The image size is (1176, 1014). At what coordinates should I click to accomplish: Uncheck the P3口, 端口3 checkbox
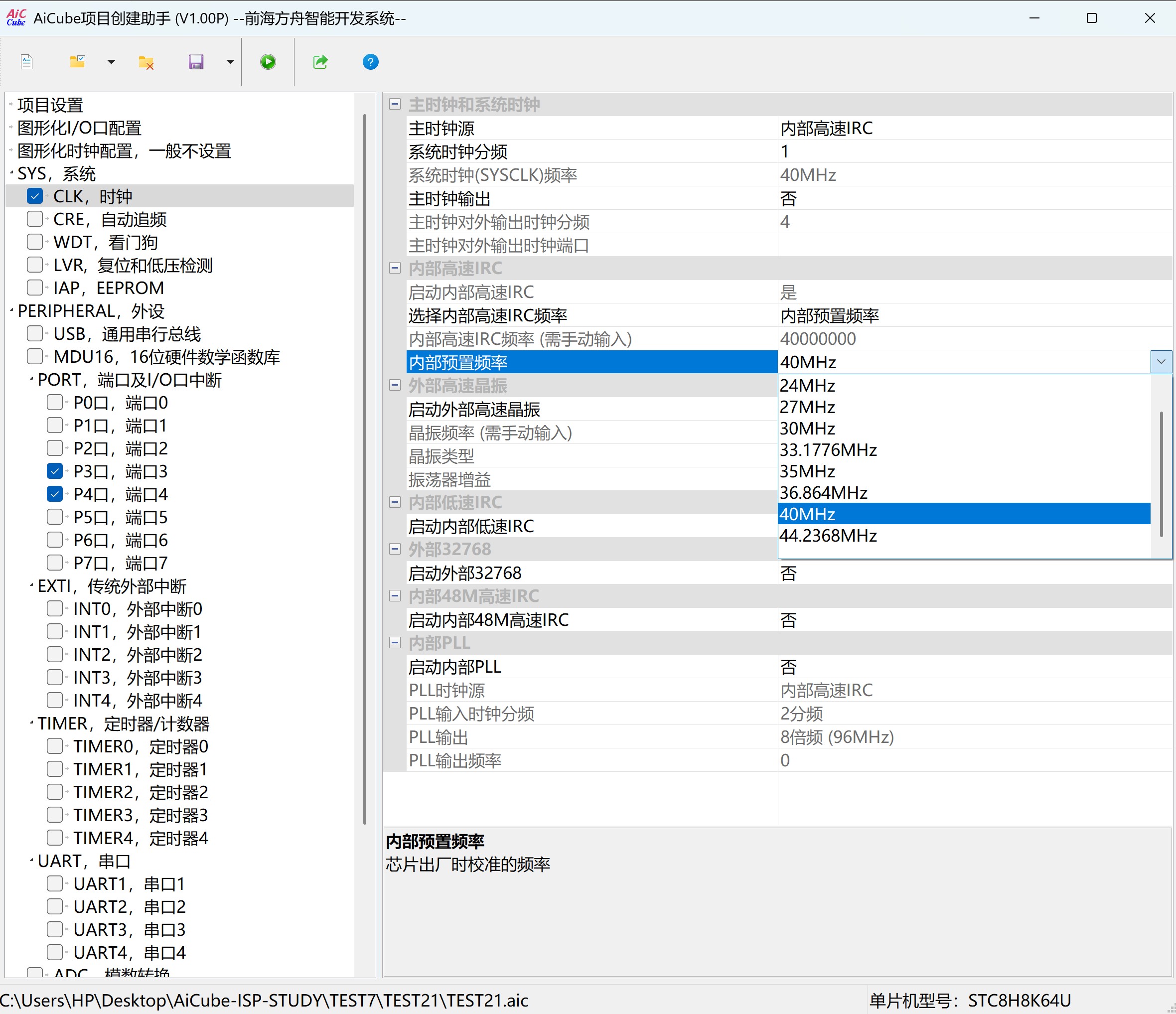(x=54, y=471)
